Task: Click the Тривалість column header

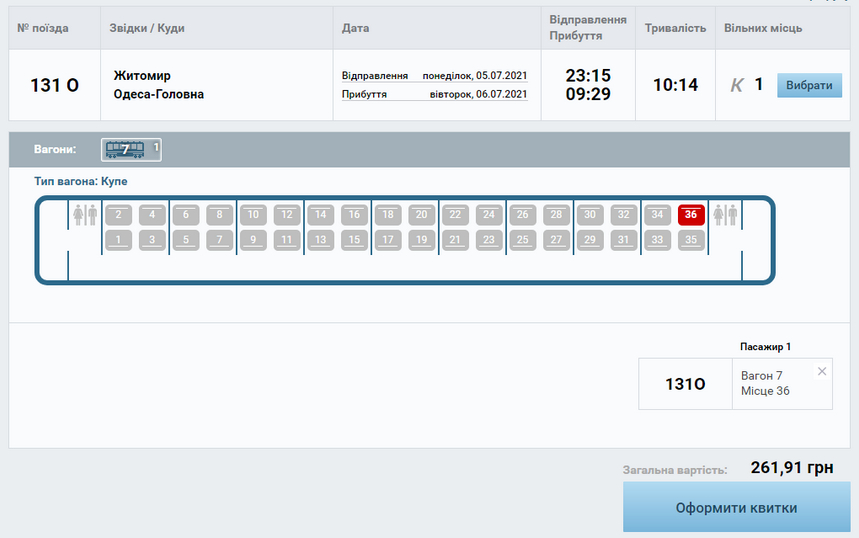Action: [x=675, y=28]
